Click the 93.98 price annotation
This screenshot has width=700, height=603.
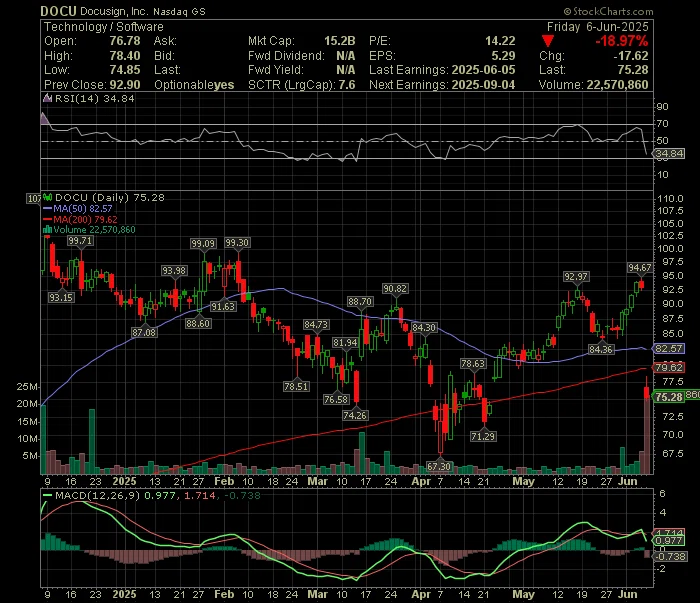174,270
